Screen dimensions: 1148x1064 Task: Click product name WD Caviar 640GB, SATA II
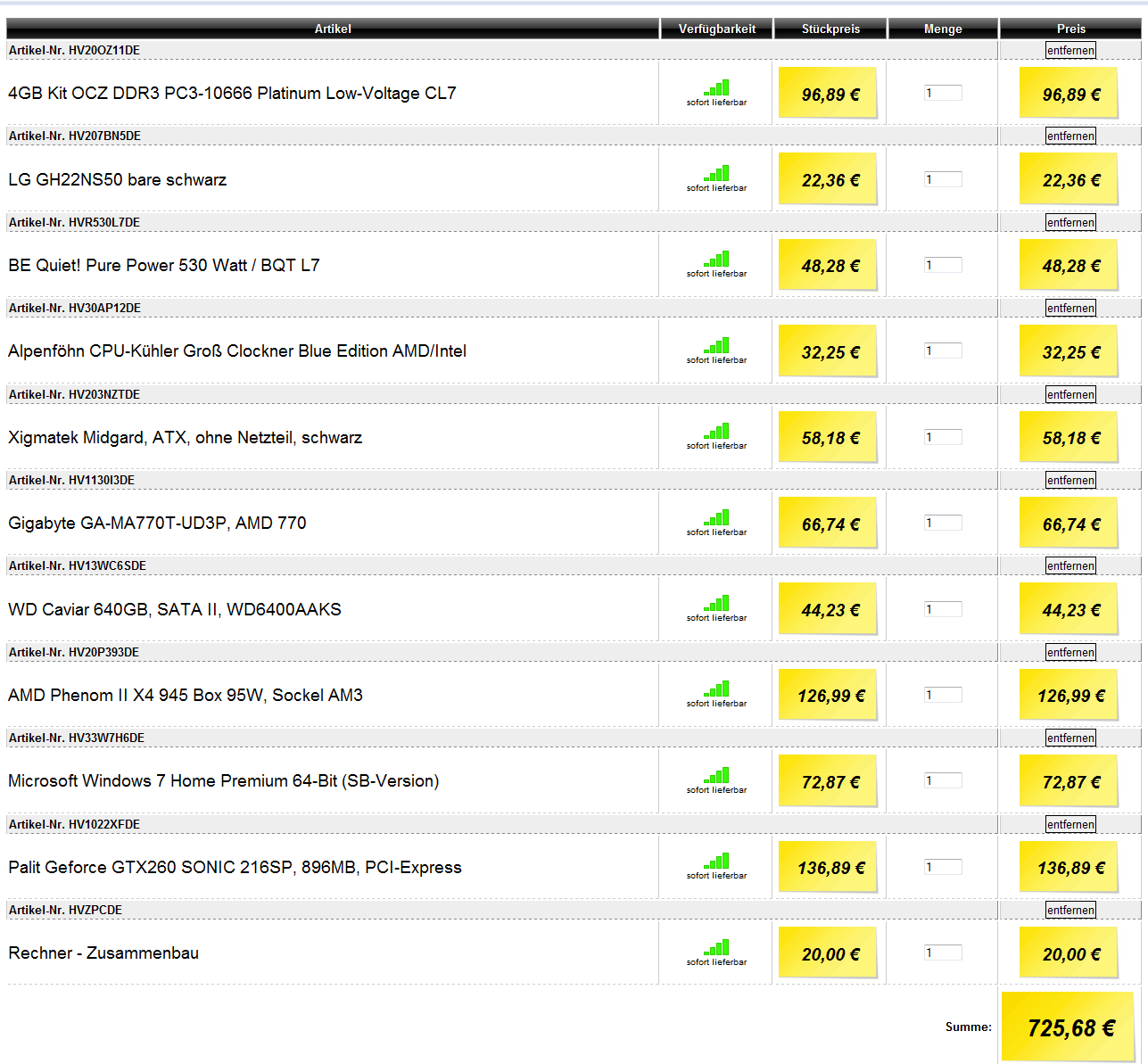tap(175, 609)
